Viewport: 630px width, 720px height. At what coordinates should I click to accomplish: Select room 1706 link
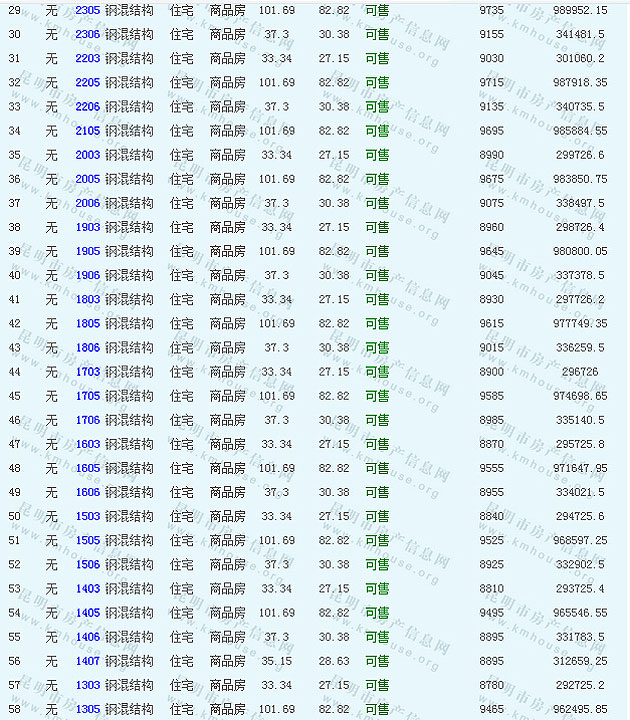pos(87,420)
